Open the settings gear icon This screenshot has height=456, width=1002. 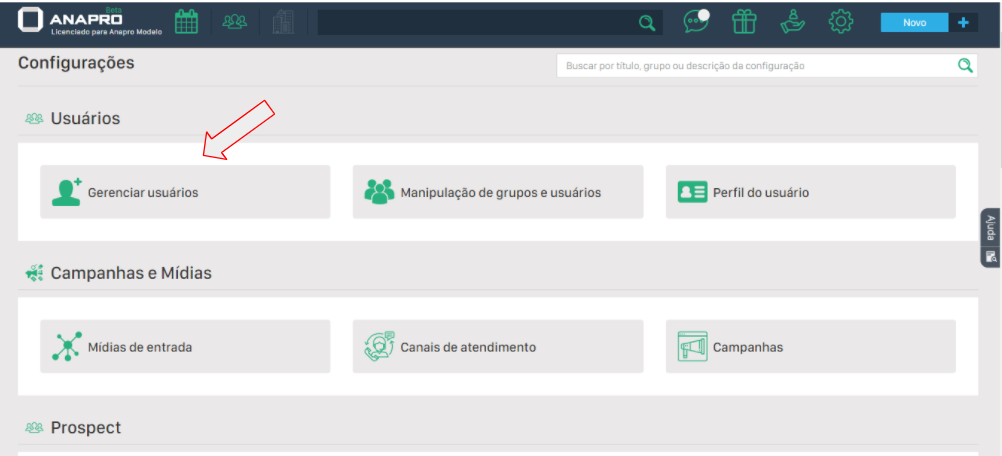point(842,22)
